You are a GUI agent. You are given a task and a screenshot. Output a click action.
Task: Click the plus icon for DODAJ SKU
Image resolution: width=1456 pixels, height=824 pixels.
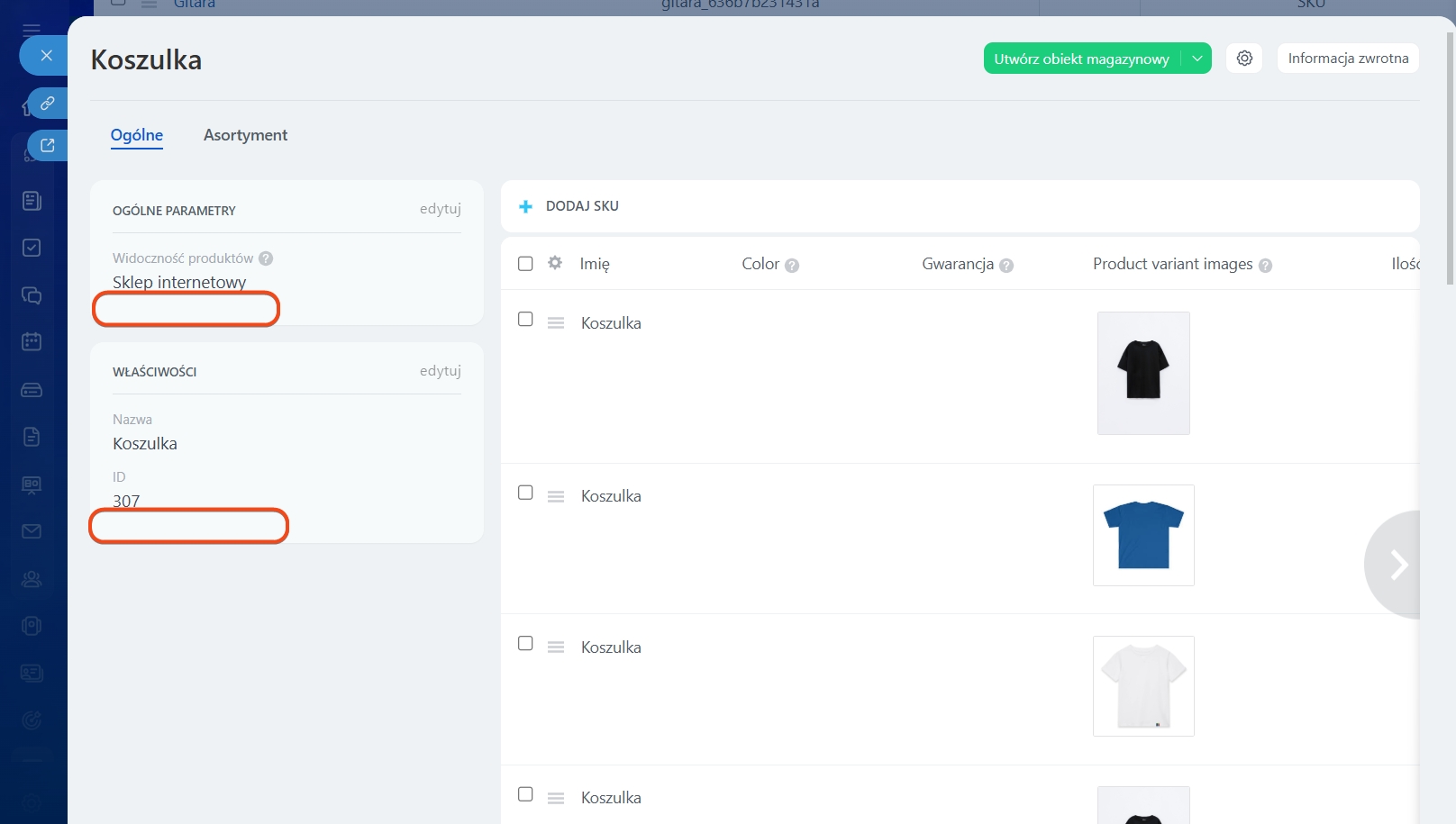pyautogui.click(x=526, y=207)
